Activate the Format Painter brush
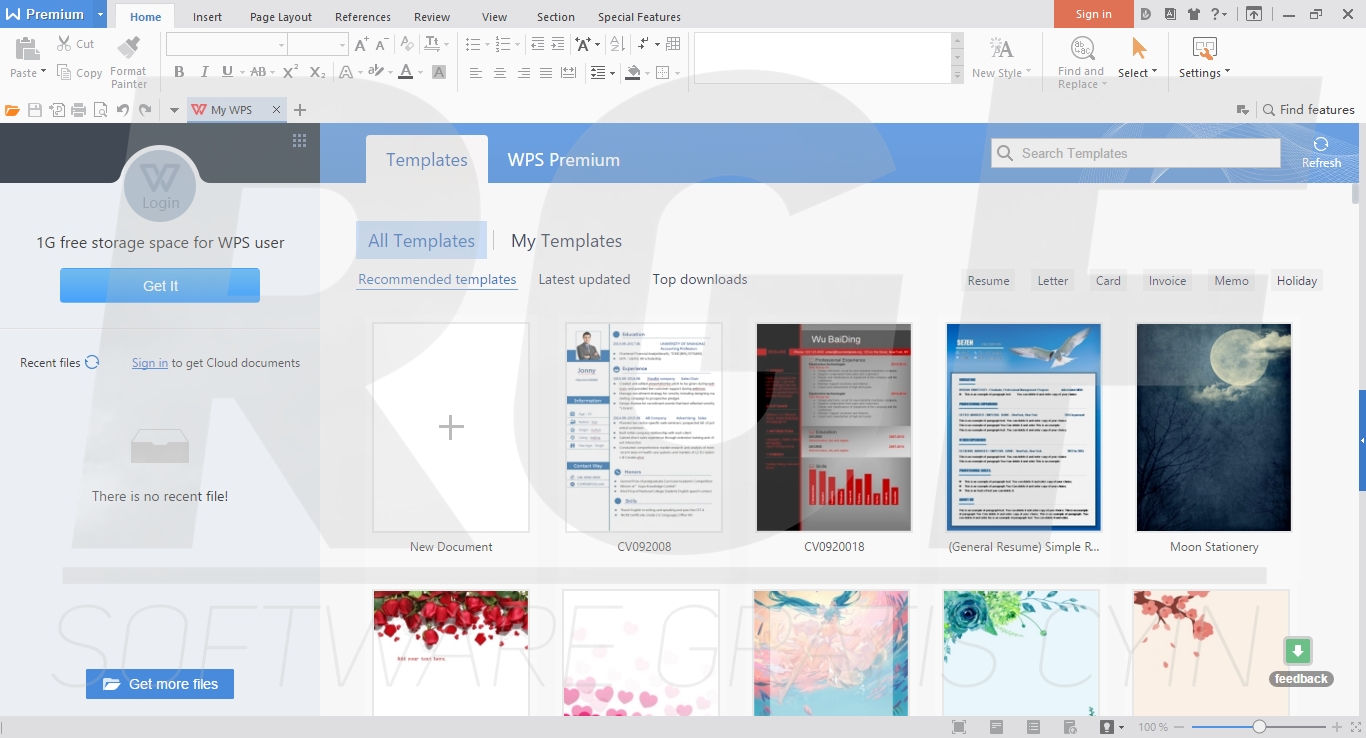The width and height of the screenshot is (1366, 738). click(128, 48)
